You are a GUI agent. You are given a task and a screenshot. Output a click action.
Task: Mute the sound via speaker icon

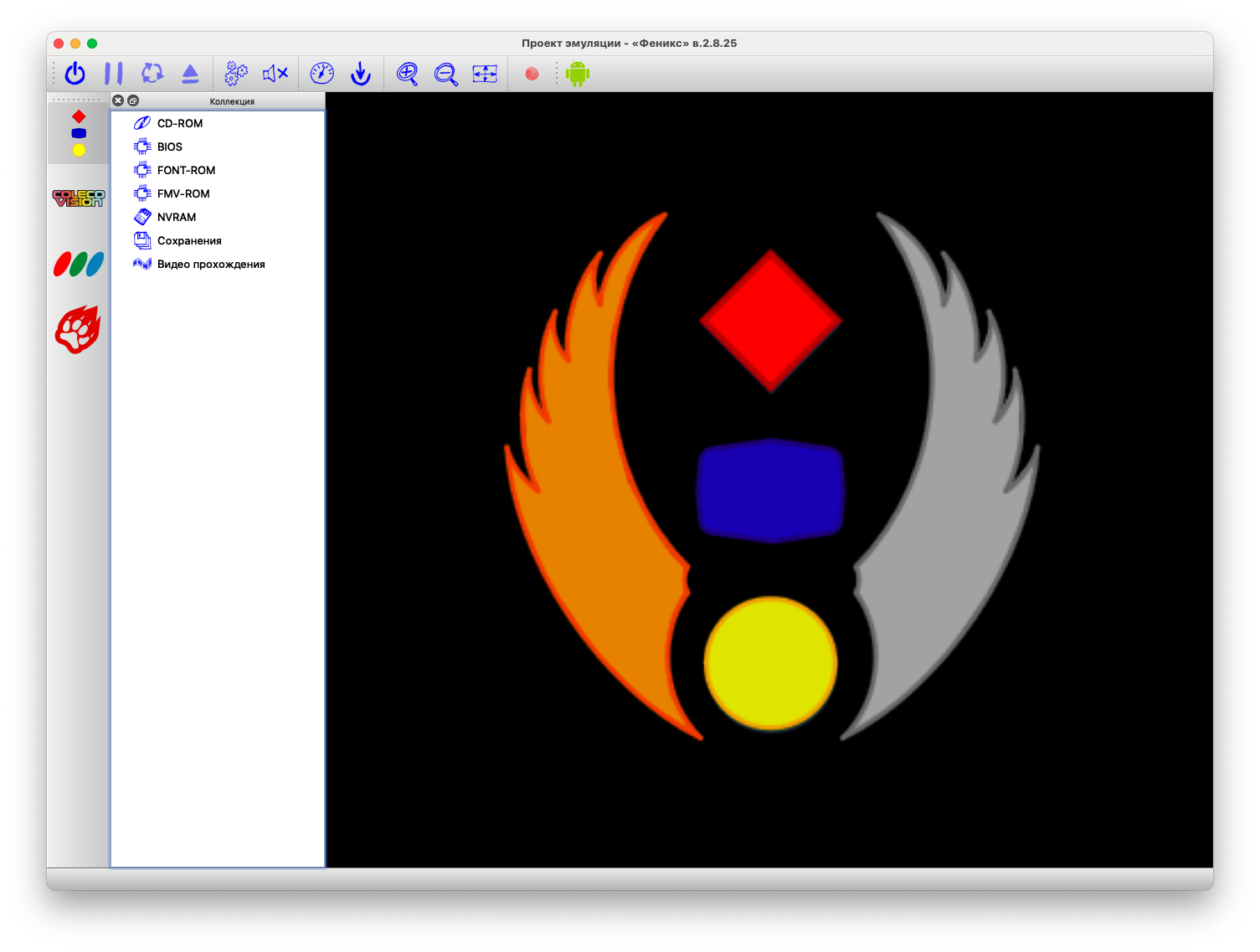pos(275,74)
